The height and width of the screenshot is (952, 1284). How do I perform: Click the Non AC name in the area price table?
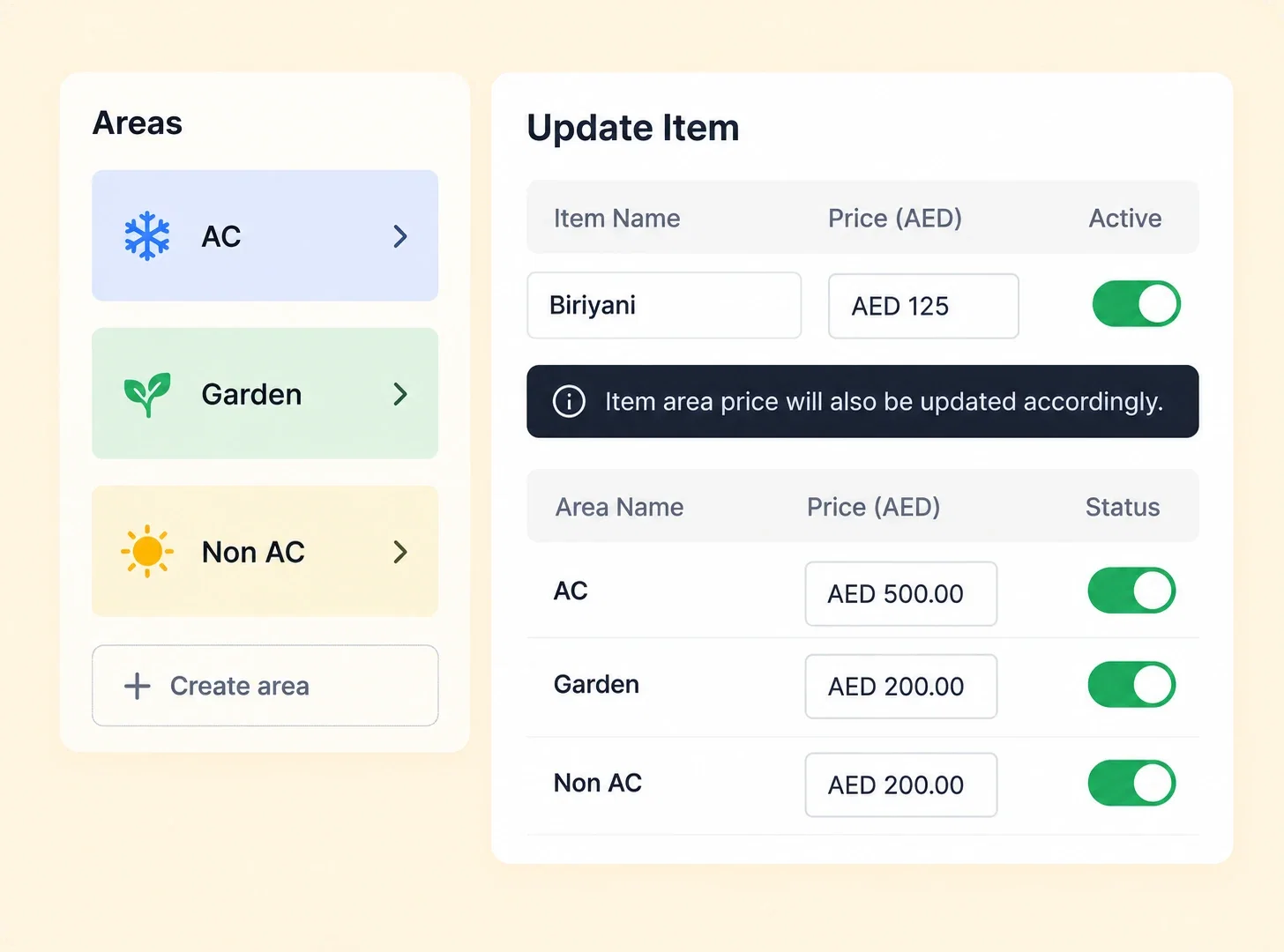pyautogui.click(x=598, y=783)
